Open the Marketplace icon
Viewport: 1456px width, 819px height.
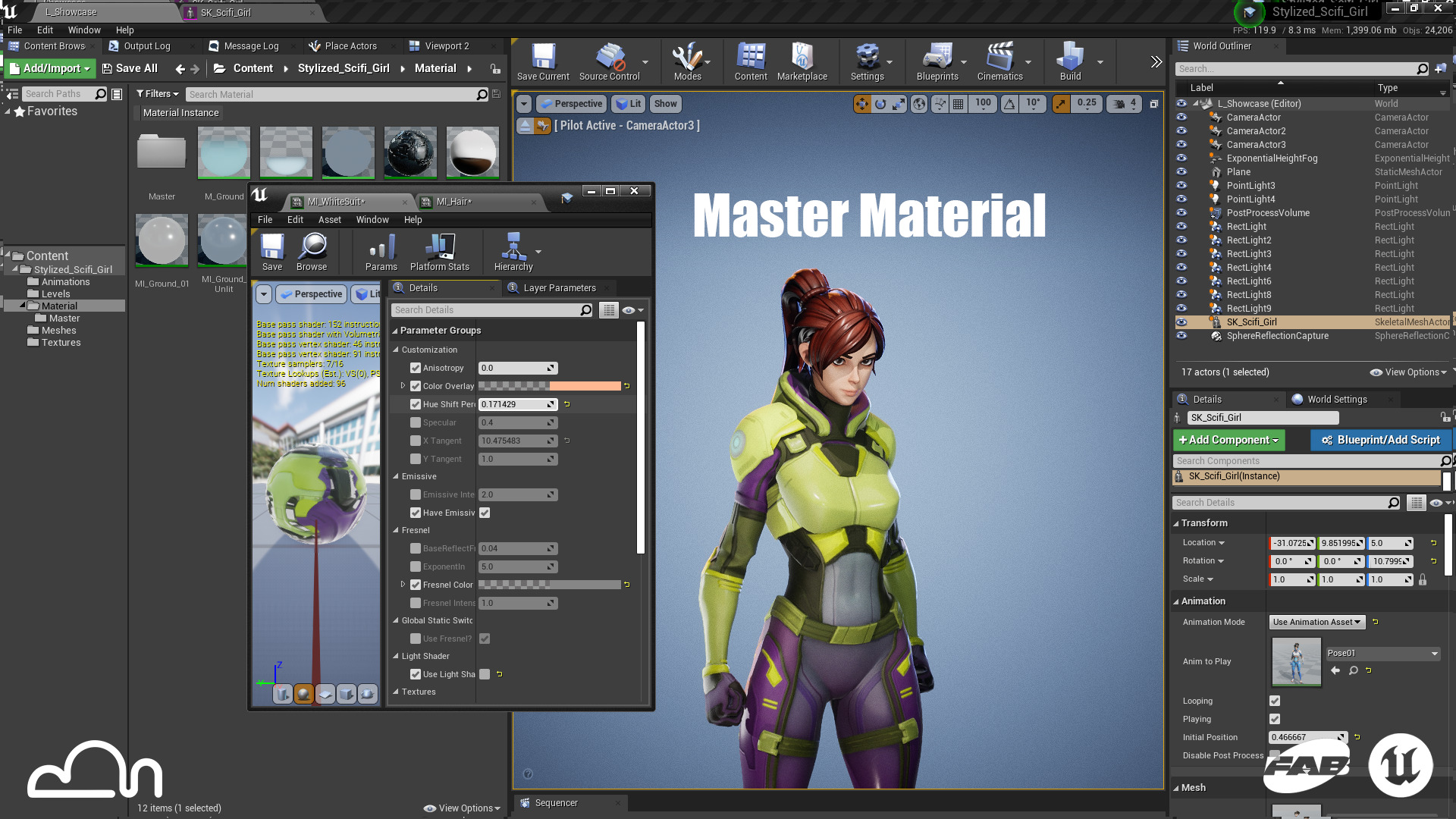pos(802,61)
